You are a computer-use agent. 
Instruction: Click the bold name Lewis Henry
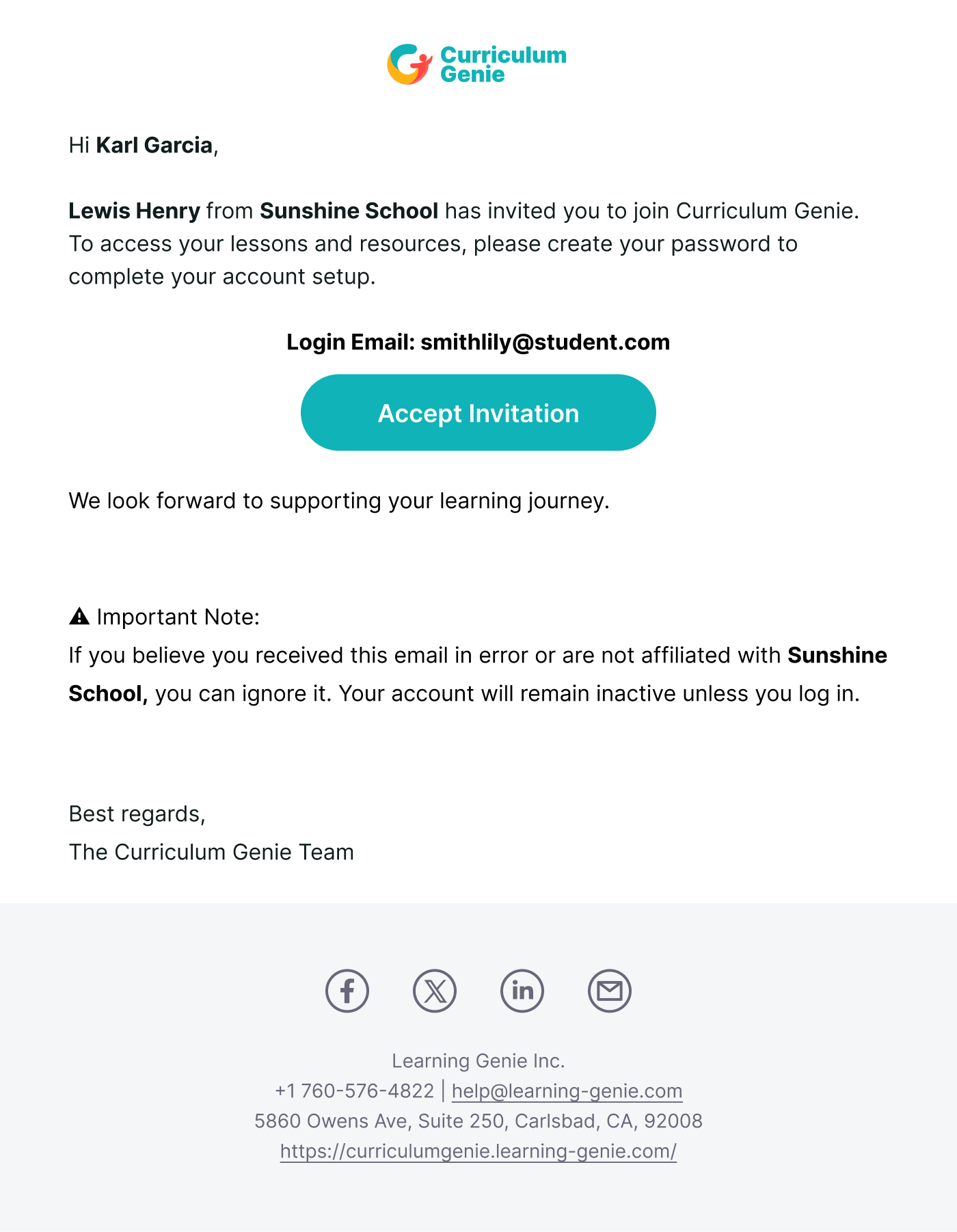(135, 211)
